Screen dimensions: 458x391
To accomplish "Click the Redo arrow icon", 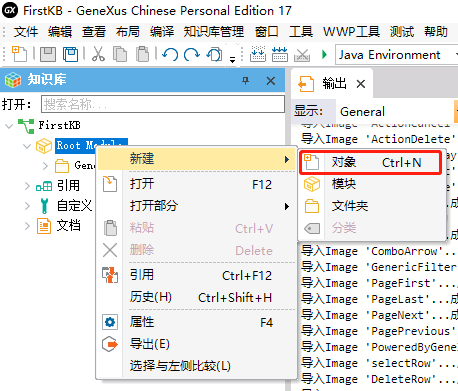I will click(192, 54).
